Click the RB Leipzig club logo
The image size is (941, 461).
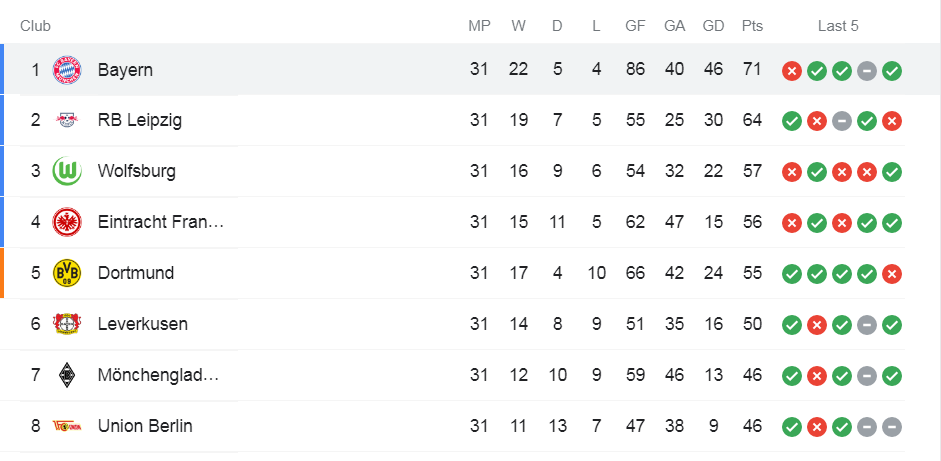(67, 120)
